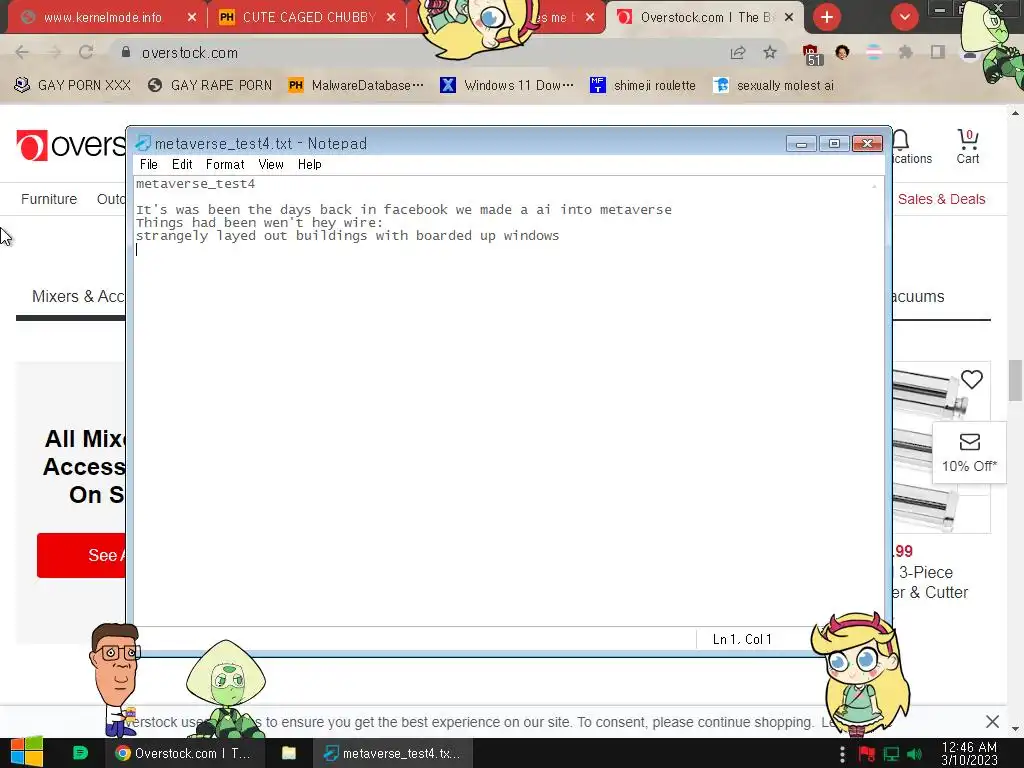The height and width of the screenshot is (768, 1024).
Task: Open Notepad's Format menu
Action: [225, 165]
